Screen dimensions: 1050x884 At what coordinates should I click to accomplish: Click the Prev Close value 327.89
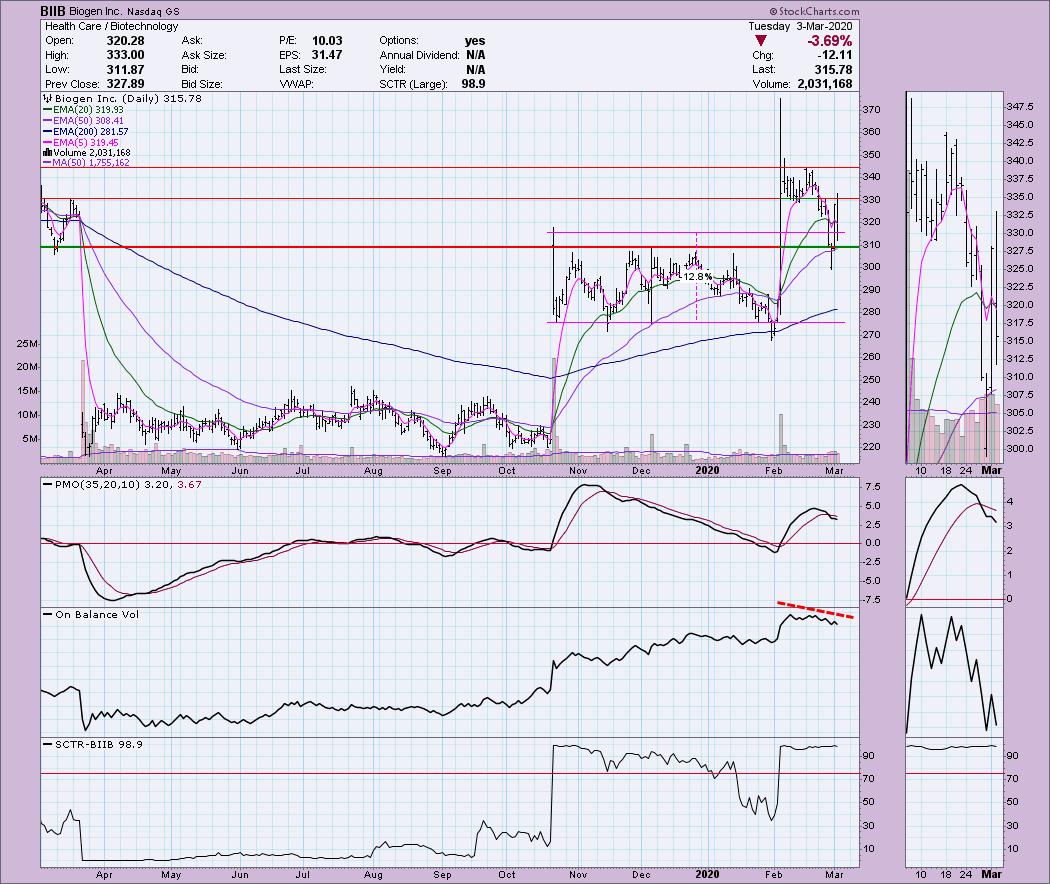[x=125, y=84]
